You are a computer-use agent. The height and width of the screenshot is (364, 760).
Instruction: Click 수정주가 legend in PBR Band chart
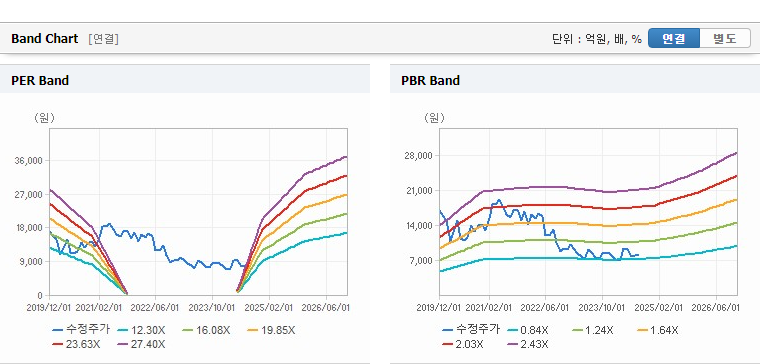click(471, 330)
